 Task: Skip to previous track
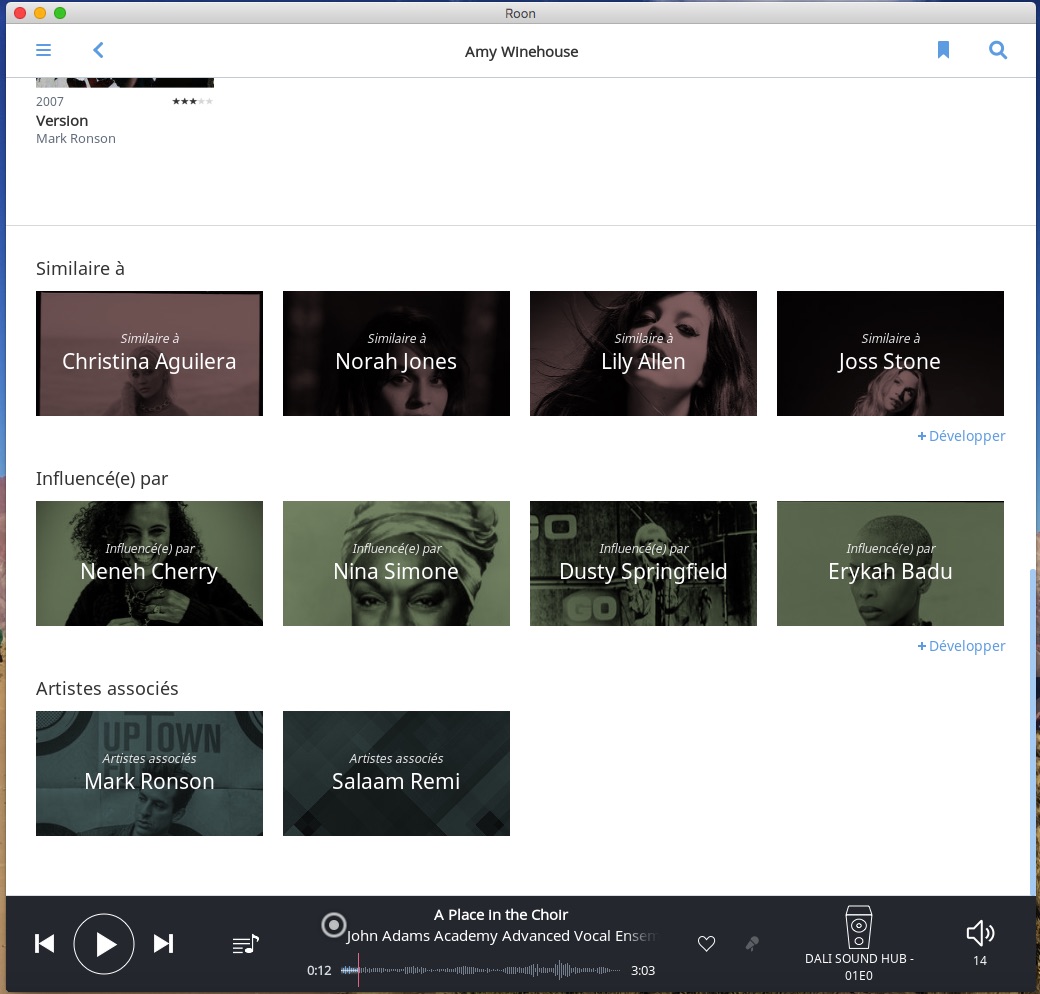pos(44,944)
